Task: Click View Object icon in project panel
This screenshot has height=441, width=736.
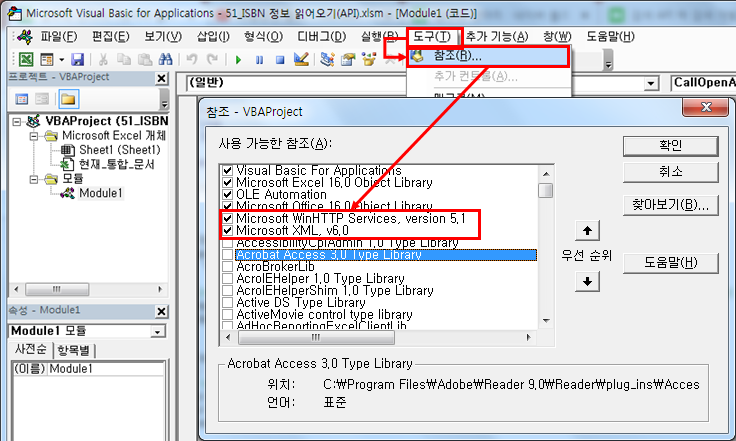Action: click(42, 99)
